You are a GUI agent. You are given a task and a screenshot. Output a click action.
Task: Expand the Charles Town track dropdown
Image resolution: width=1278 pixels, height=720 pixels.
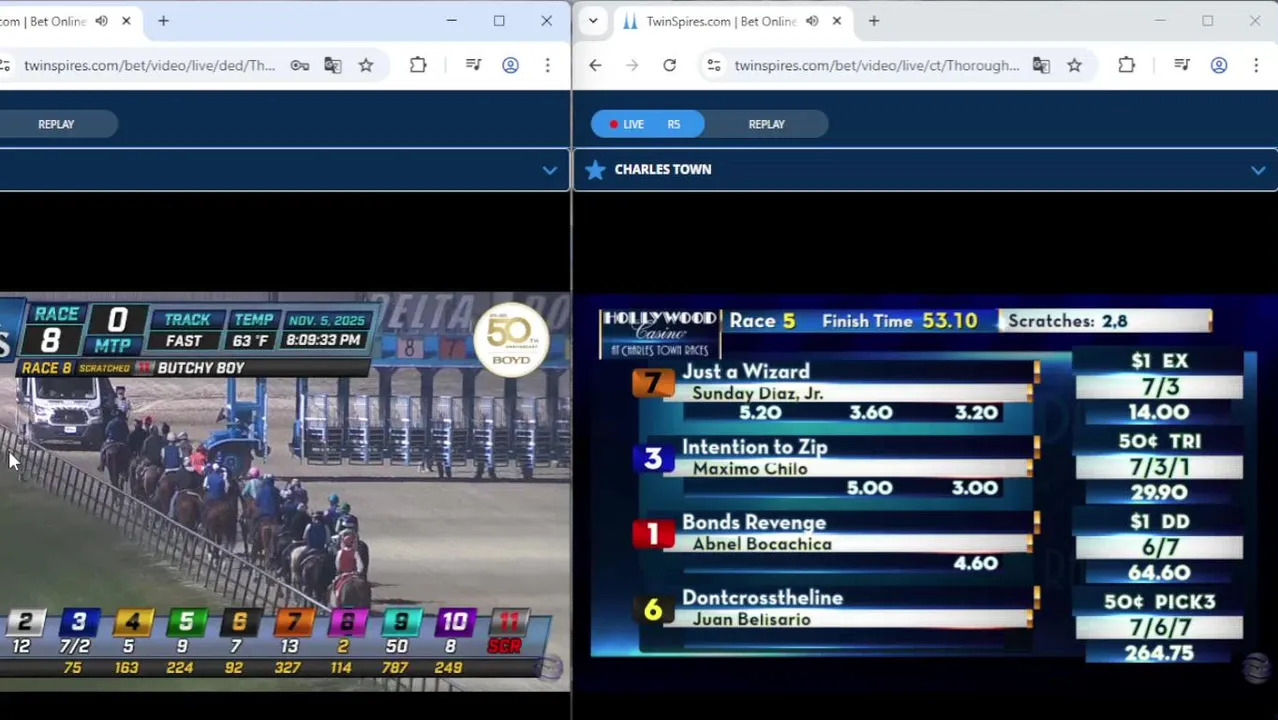[x=1258, y=170]
